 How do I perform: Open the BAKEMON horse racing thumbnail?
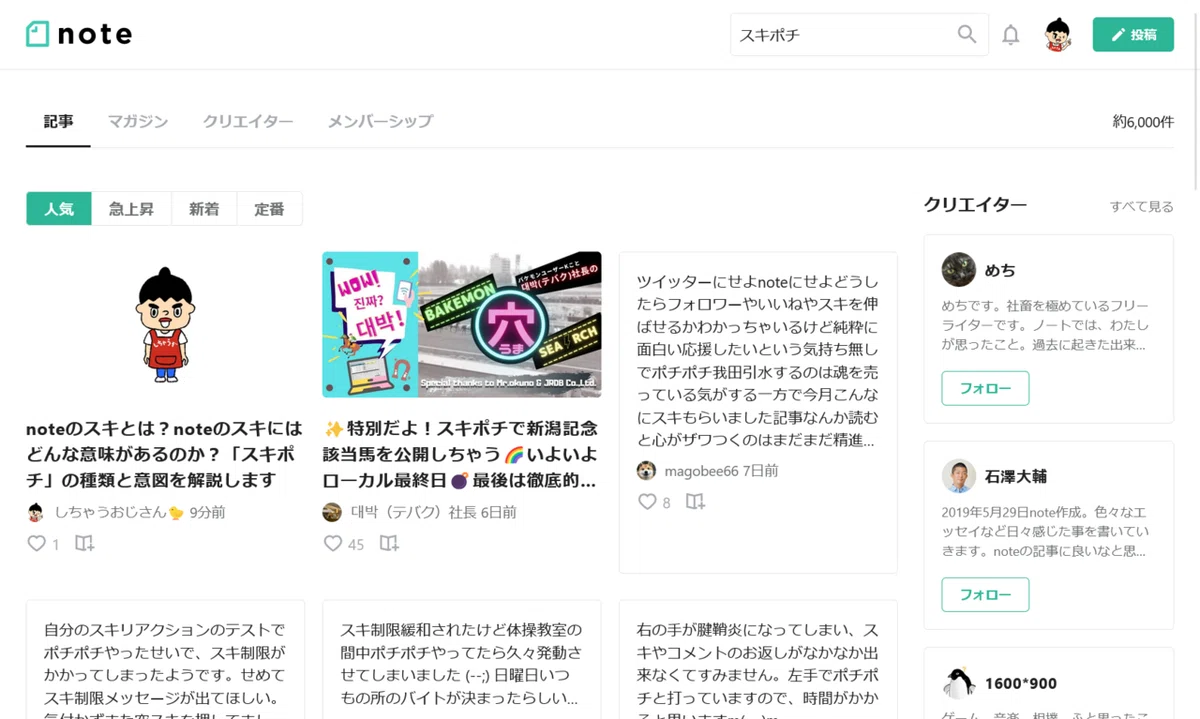462,325
